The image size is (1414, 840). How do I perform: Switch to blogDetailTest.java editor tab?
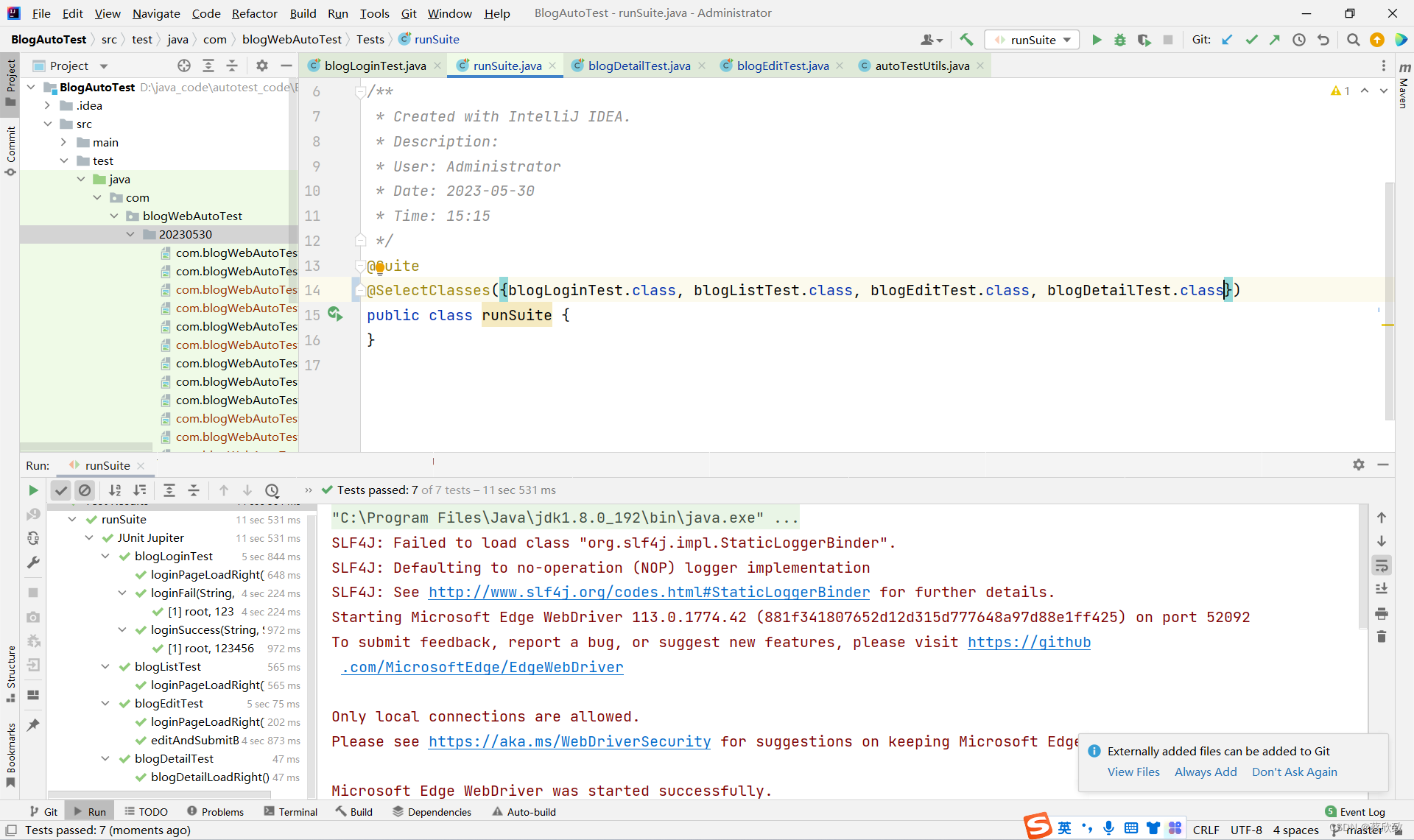click(x=639, y=66)
